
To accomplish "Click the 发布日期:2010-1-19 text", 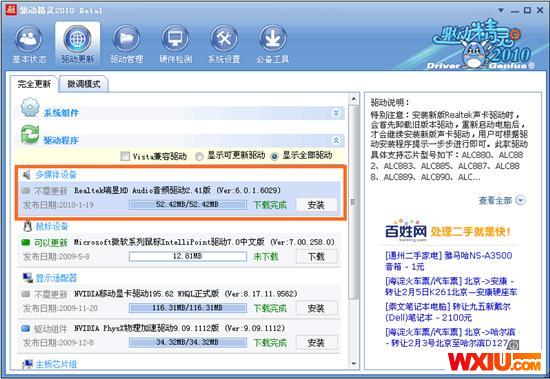I will coord(58,205).
